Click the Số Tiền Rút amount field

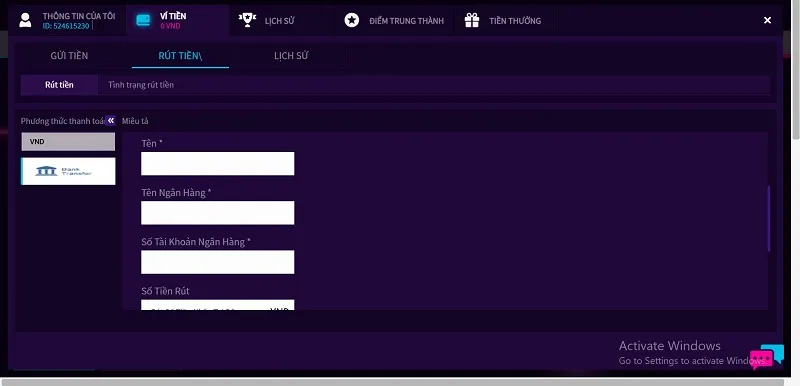(x=217, y=305)
